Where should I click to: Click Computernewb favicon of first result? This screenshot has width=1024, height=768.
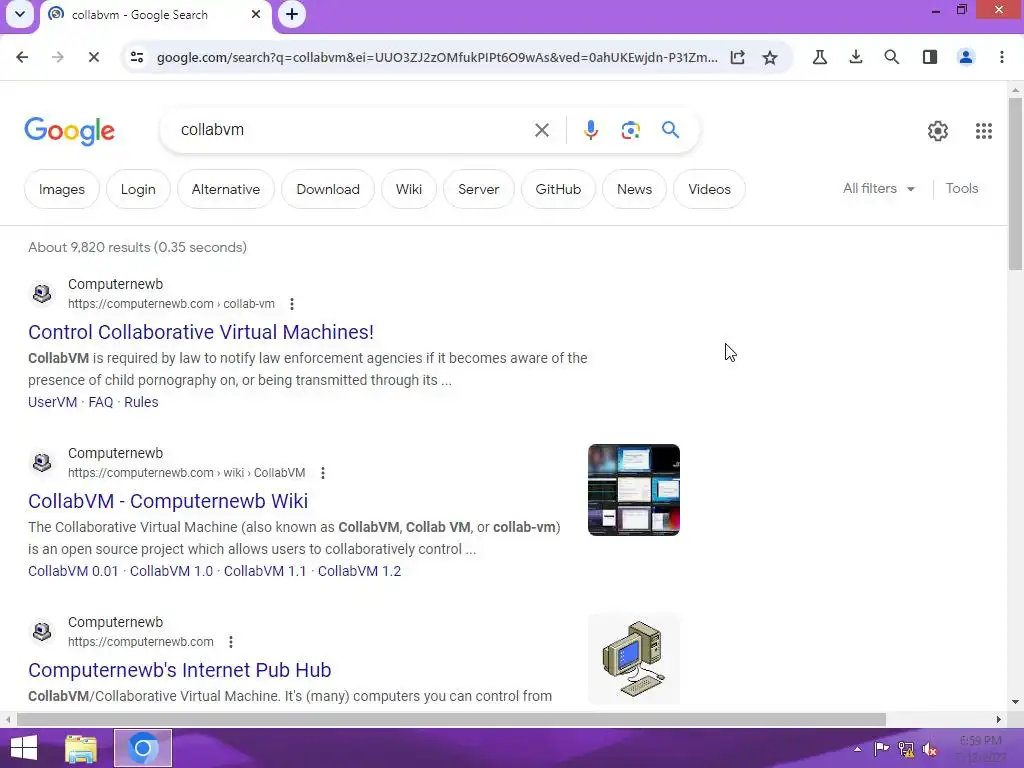coord(42,293)
